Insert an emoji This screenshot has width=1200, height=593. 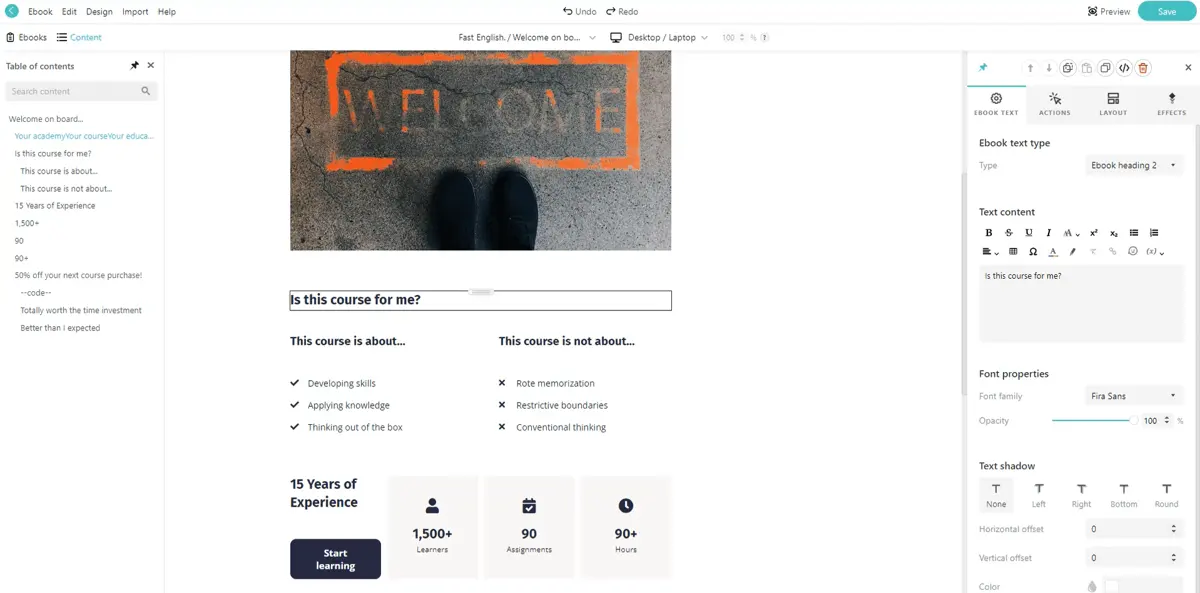1133,252
